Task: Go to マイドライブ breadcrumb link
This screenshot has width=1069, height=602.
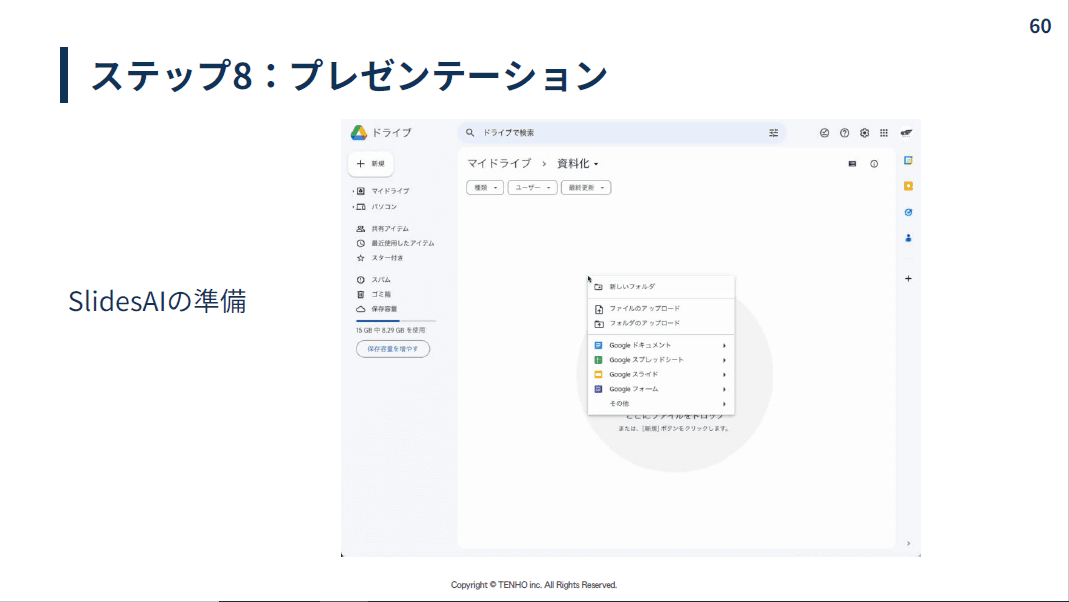Action: pyautogui.click(x=499, y=164)
